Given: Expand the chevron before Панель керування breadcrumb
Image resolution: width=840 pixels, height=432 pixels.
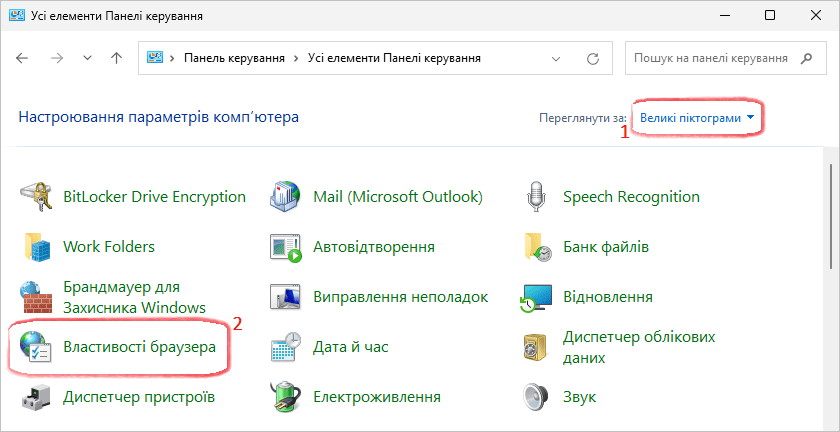Looking at the screenshot, I should point(173,58).
